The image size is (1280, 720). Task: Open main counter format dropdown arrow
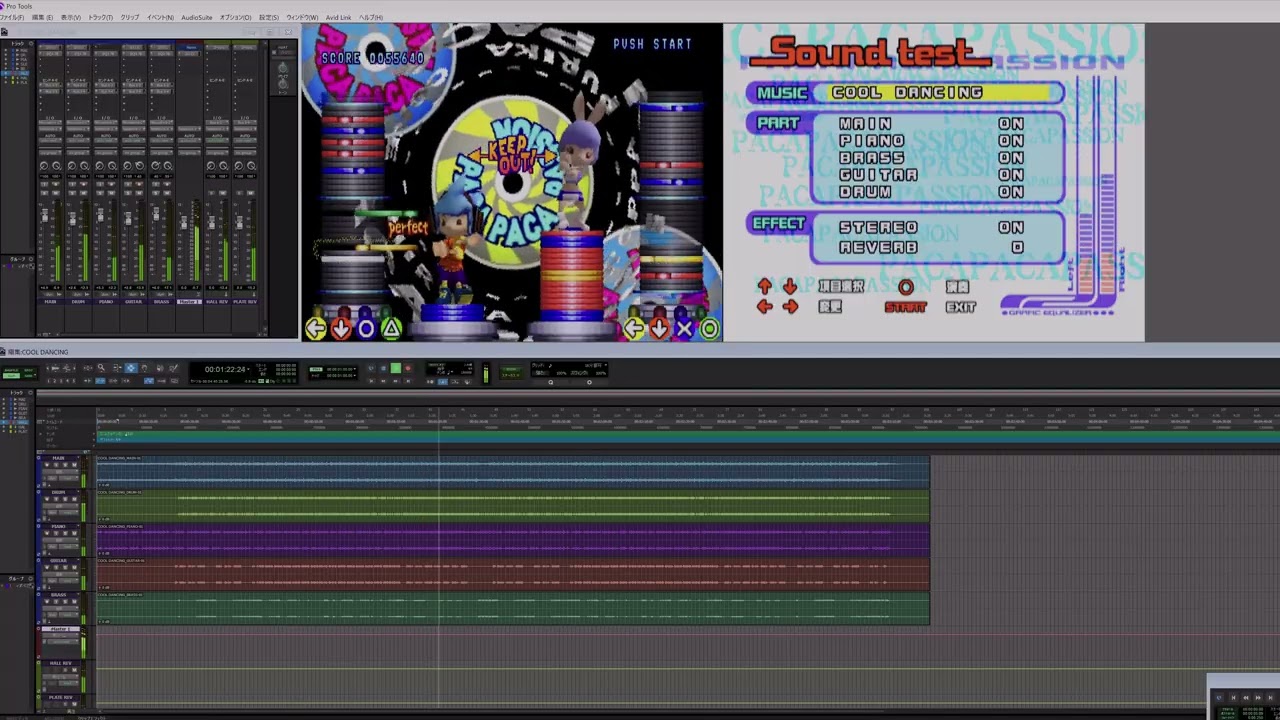[x=248, y=369]
